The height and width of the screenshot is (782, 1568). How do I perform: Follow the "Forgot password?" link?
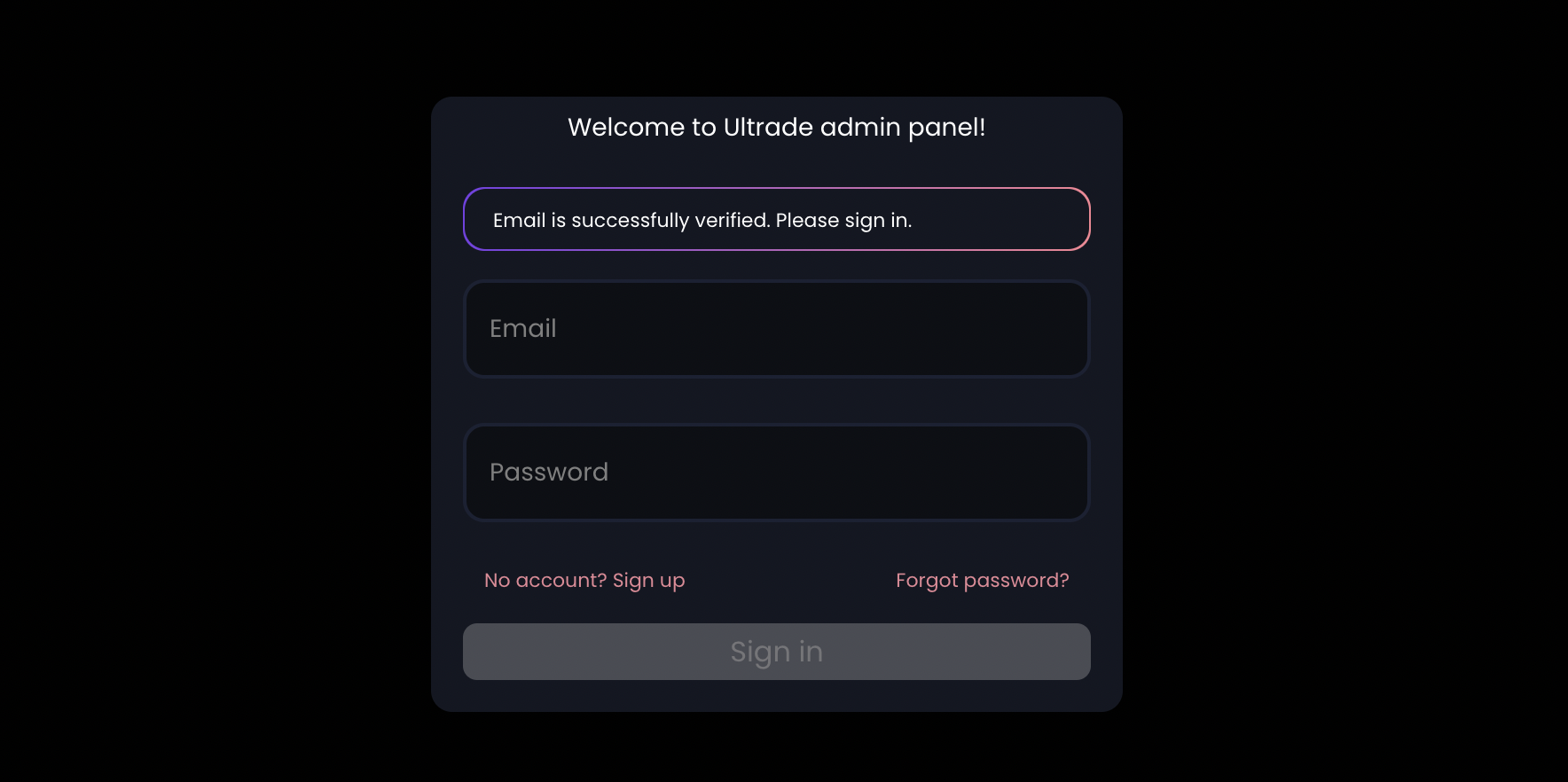tap(982, 581)
